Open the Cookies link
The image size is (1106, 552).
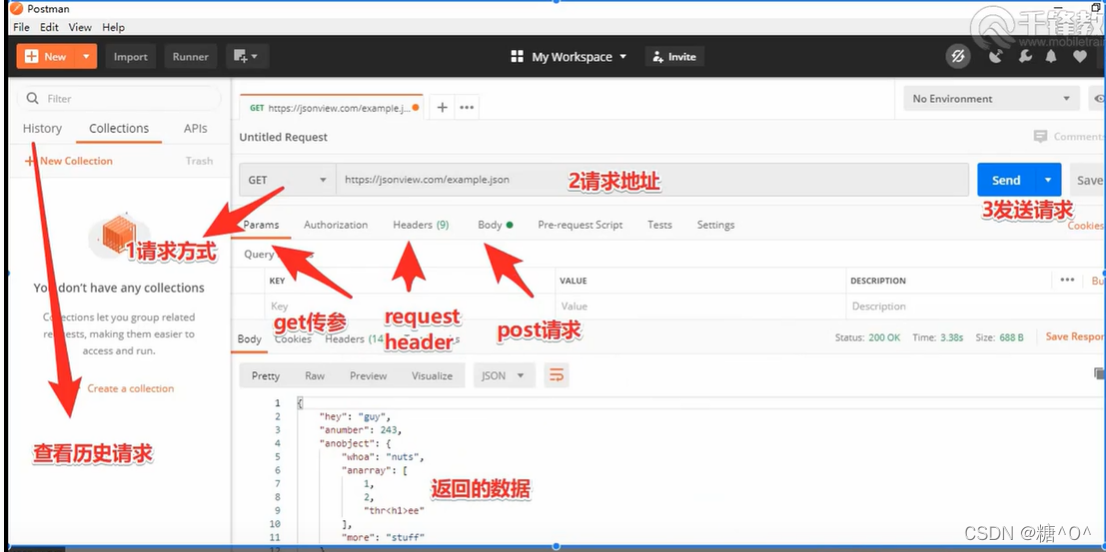1086,226
